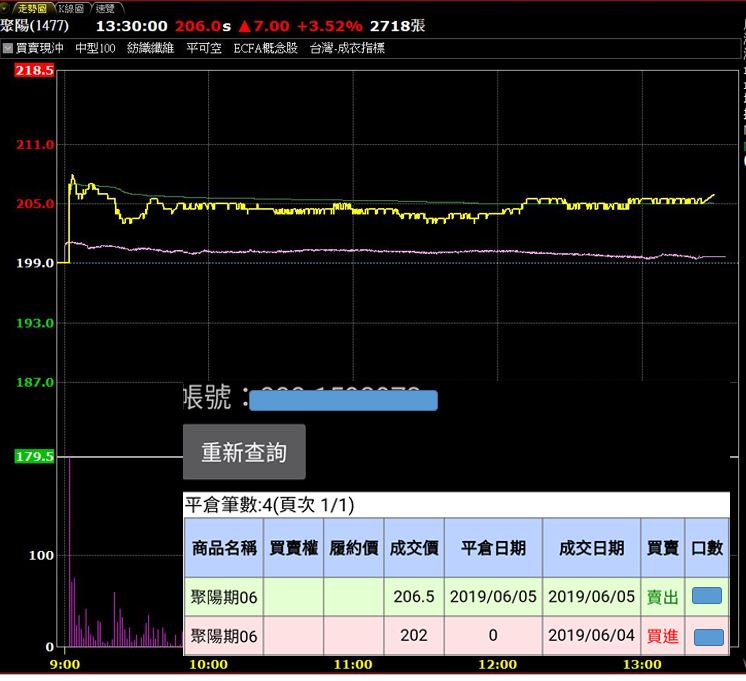
Task: Open the ECFA概念股 tag
Action: tap(265, 48)
